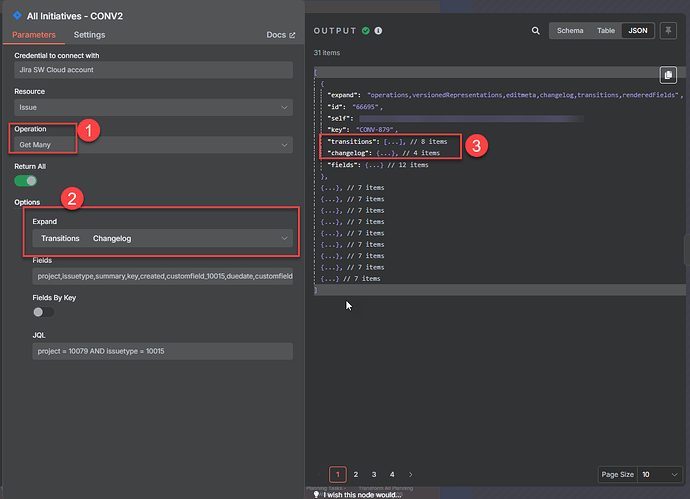Click the "key" value CONV-879
690x499 pixels.
pyautogui.click(x=376, y=129)
